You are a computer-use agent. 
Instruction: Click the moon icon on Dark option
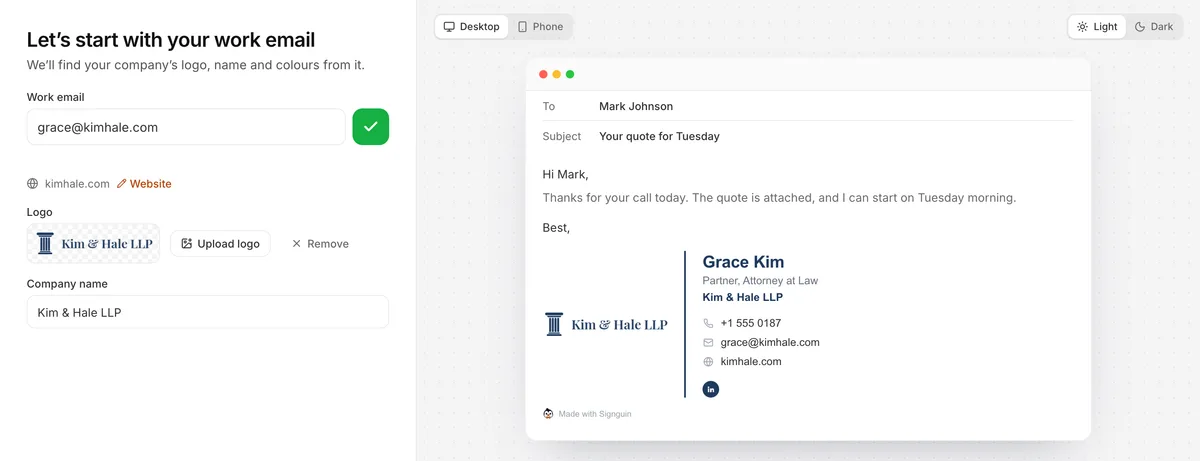1139,27
